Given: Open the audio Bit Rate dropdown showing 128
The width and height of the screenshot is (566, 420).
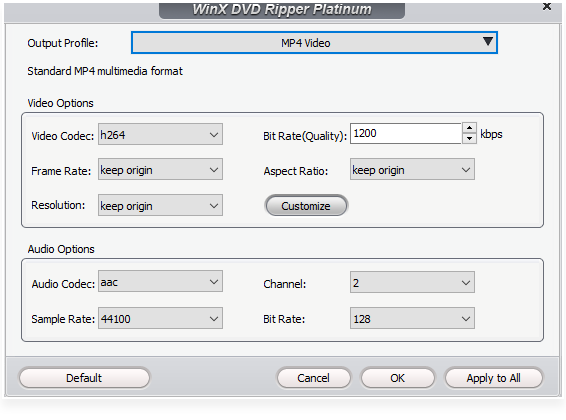Looking at the screenshot, I should pos(412,318).
